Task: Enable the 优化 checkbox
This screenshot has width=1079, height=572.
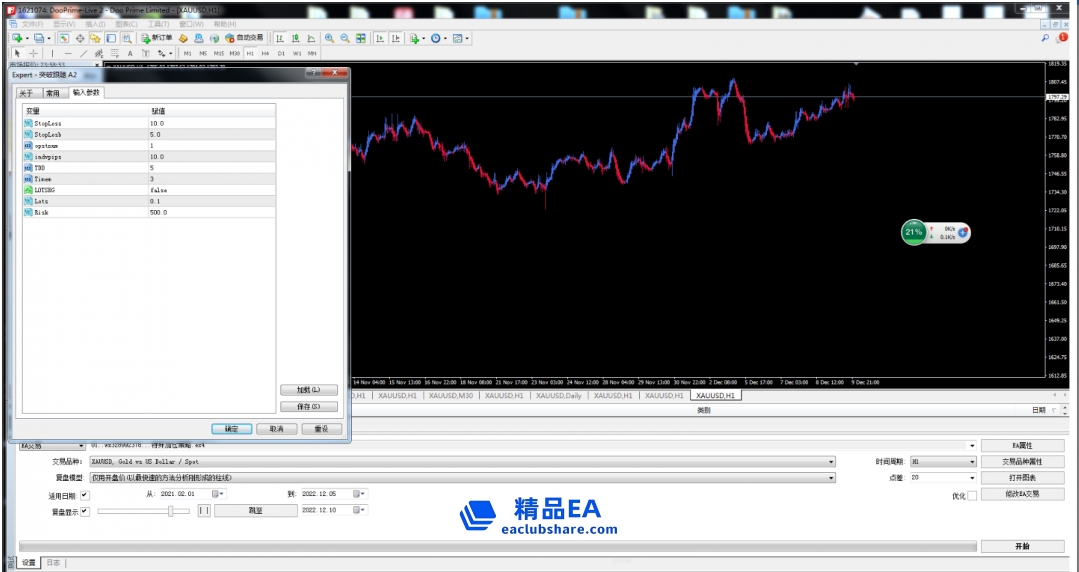Action: 972,496
